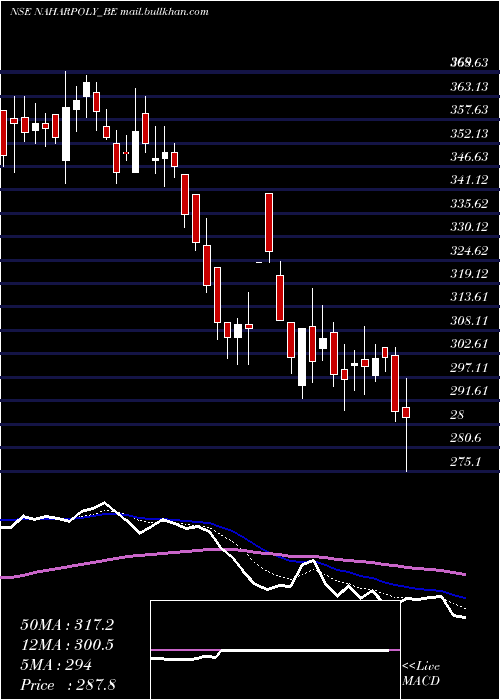500x700 pixels.
Task: Click the last candlestick with long lower wick
Action: pyautogui.click(x=406, y=425)
